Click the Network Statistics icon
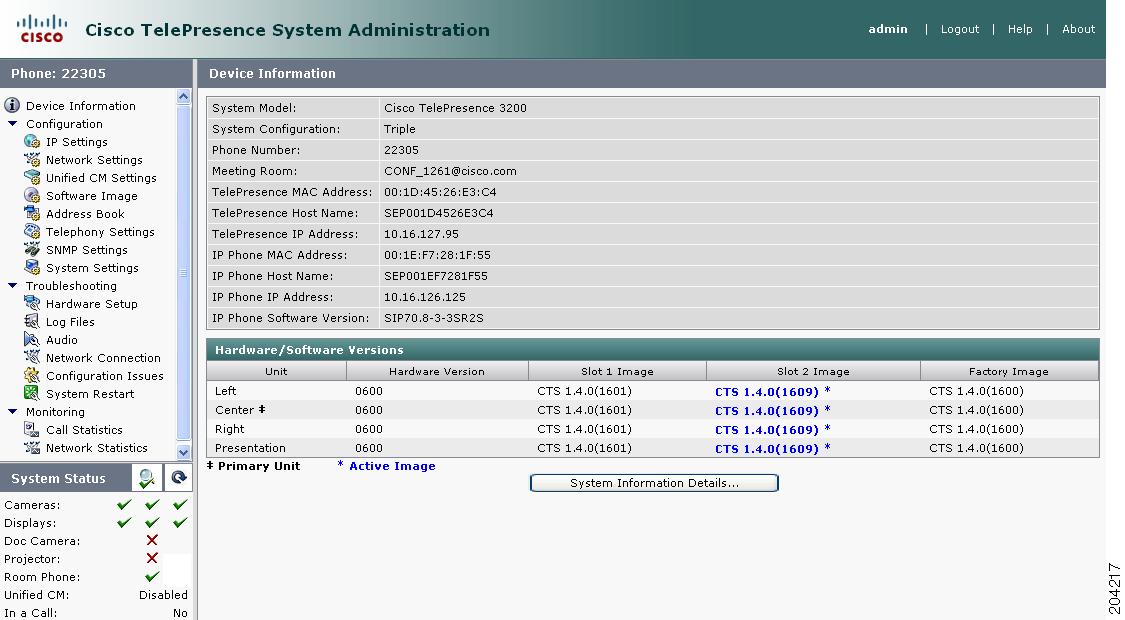The height and width of the screenshot is (620, 1125). tap(32, 447)
